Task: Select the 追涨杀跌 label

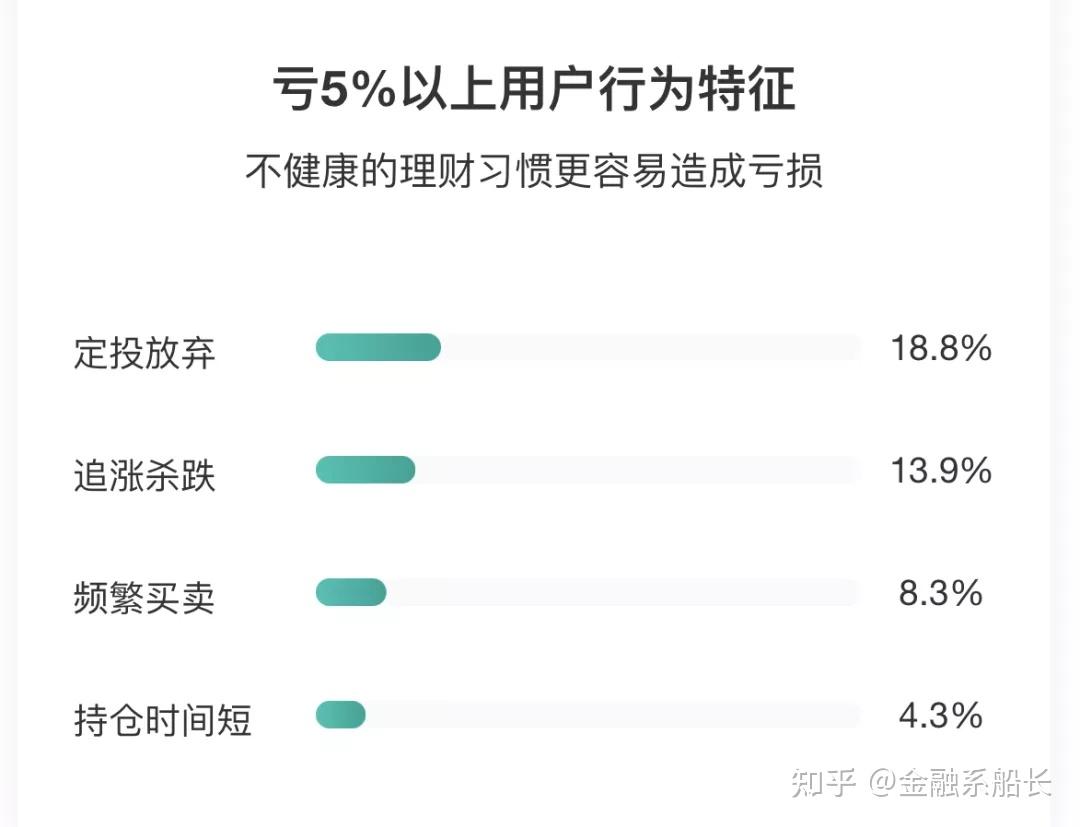Action: coord(145,475)
